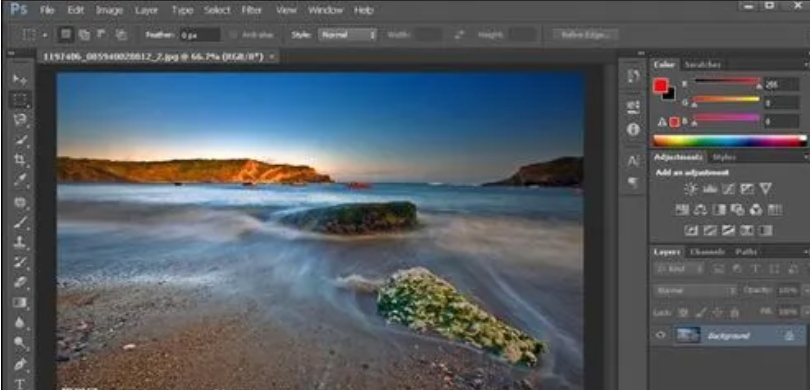Click the Refine Edge button
This screenshot has width=810, height=390.
(585, 35)
